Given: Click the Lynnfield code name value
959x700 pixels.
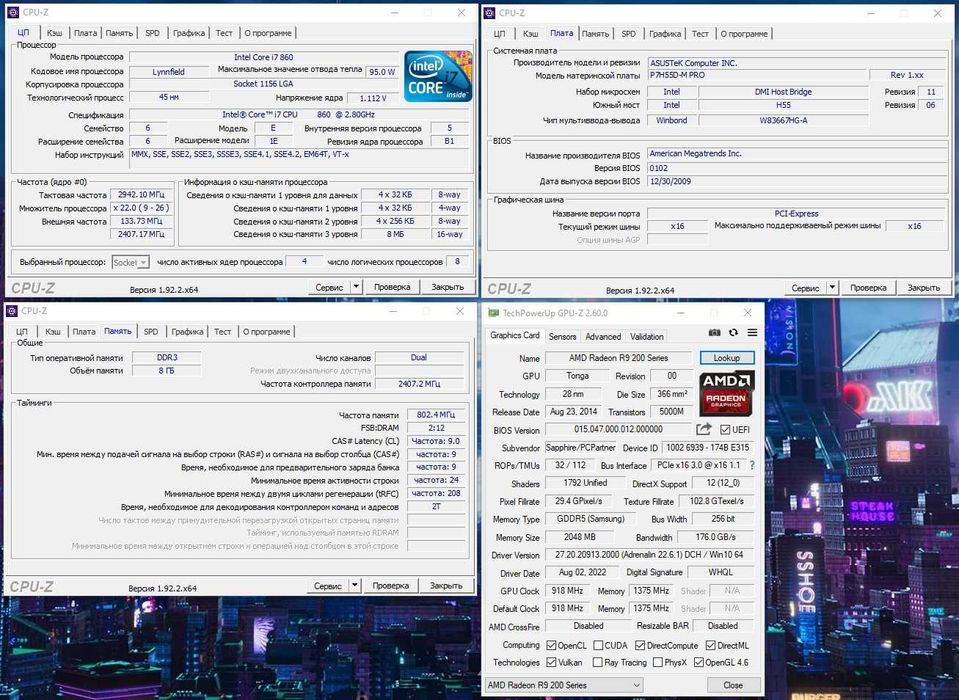Looking at the screenshot, I should pos(169,72).
